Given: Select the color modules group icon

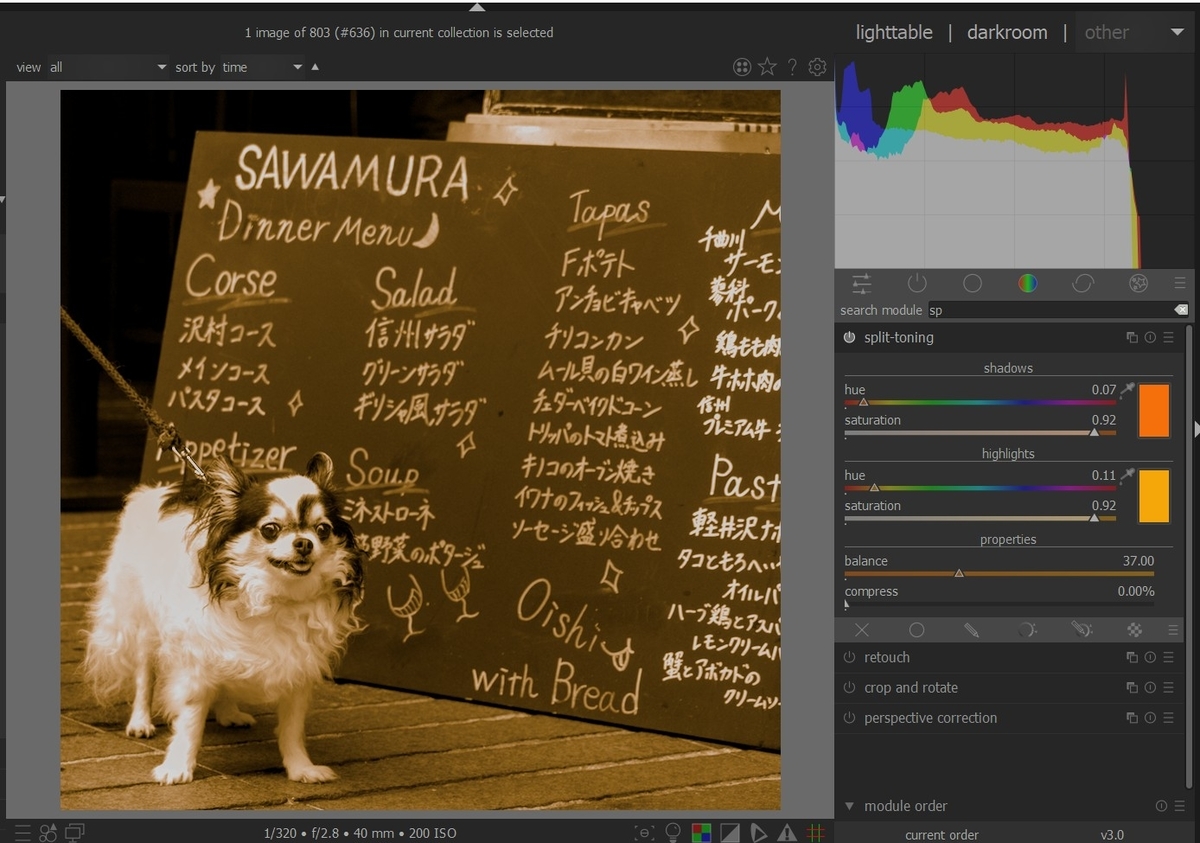Looking at the screenshot, I should click(x=1027, y=283).
